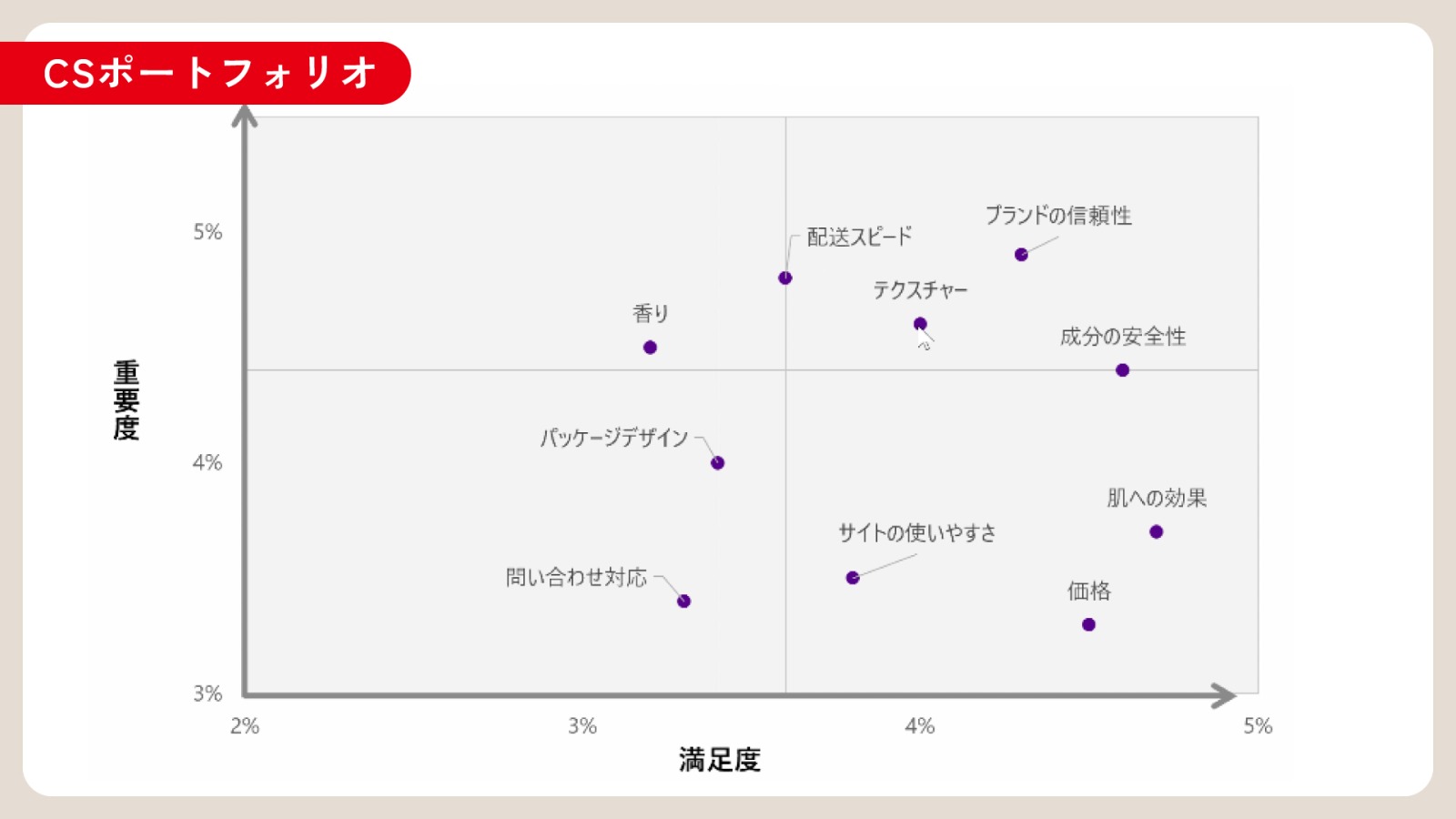This screenshot has width=1456, height=819.
Task: Click the 5% tick on vertical axis
Action: [207, 232]
